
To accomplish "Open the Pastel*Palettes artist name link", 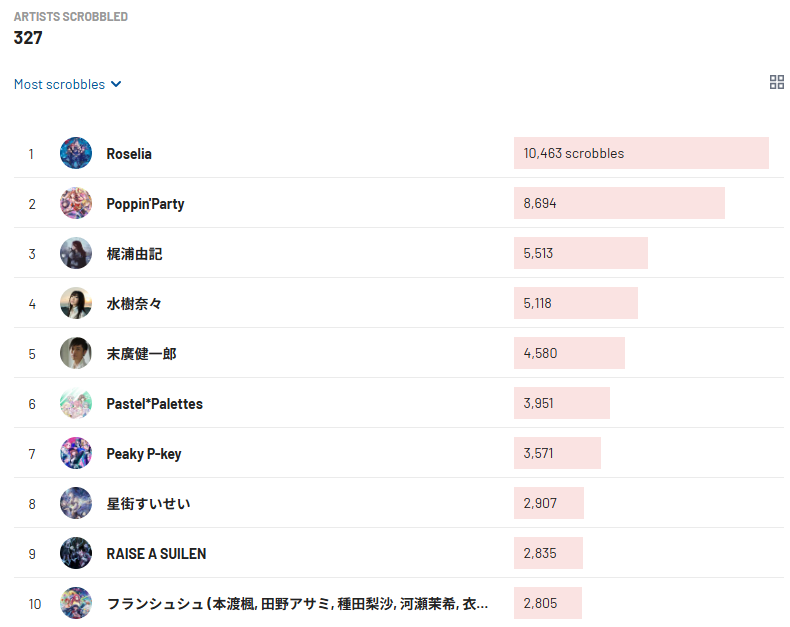I will [x=154, y=404].
